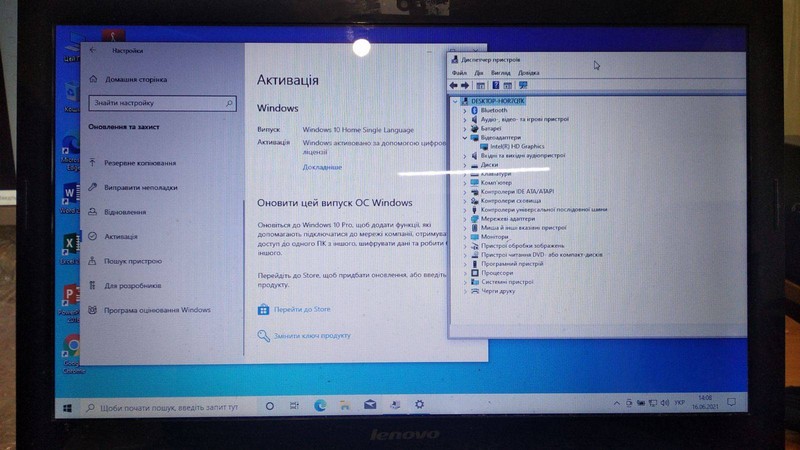Open Домашня сторінка in Settings
The height and width of the screenshot is (450, 800).
[x=129, y=80]
